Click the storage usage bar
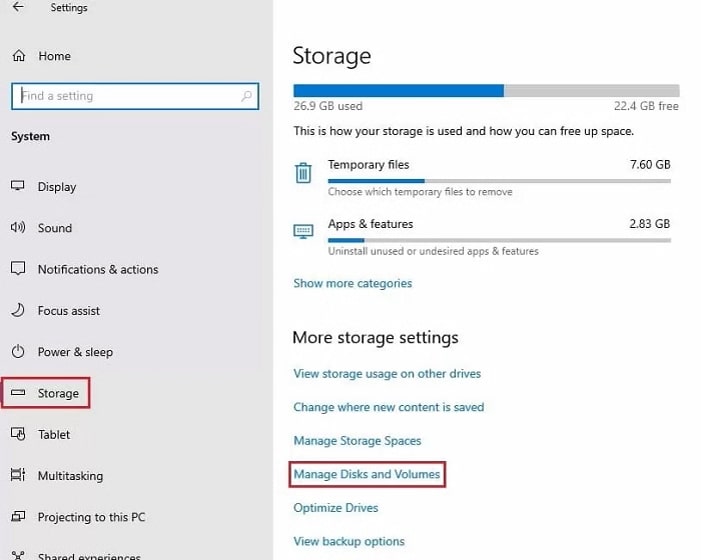The width and height of the screenshot is (701, 560). pyautogui.click(x=486, y=91)
